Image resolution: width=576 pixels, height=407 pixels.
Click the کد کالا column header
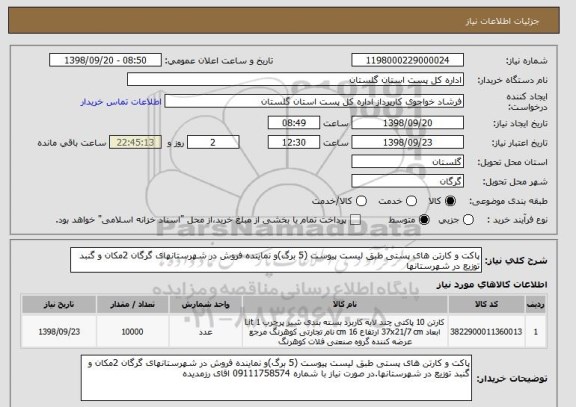(486, 305)
